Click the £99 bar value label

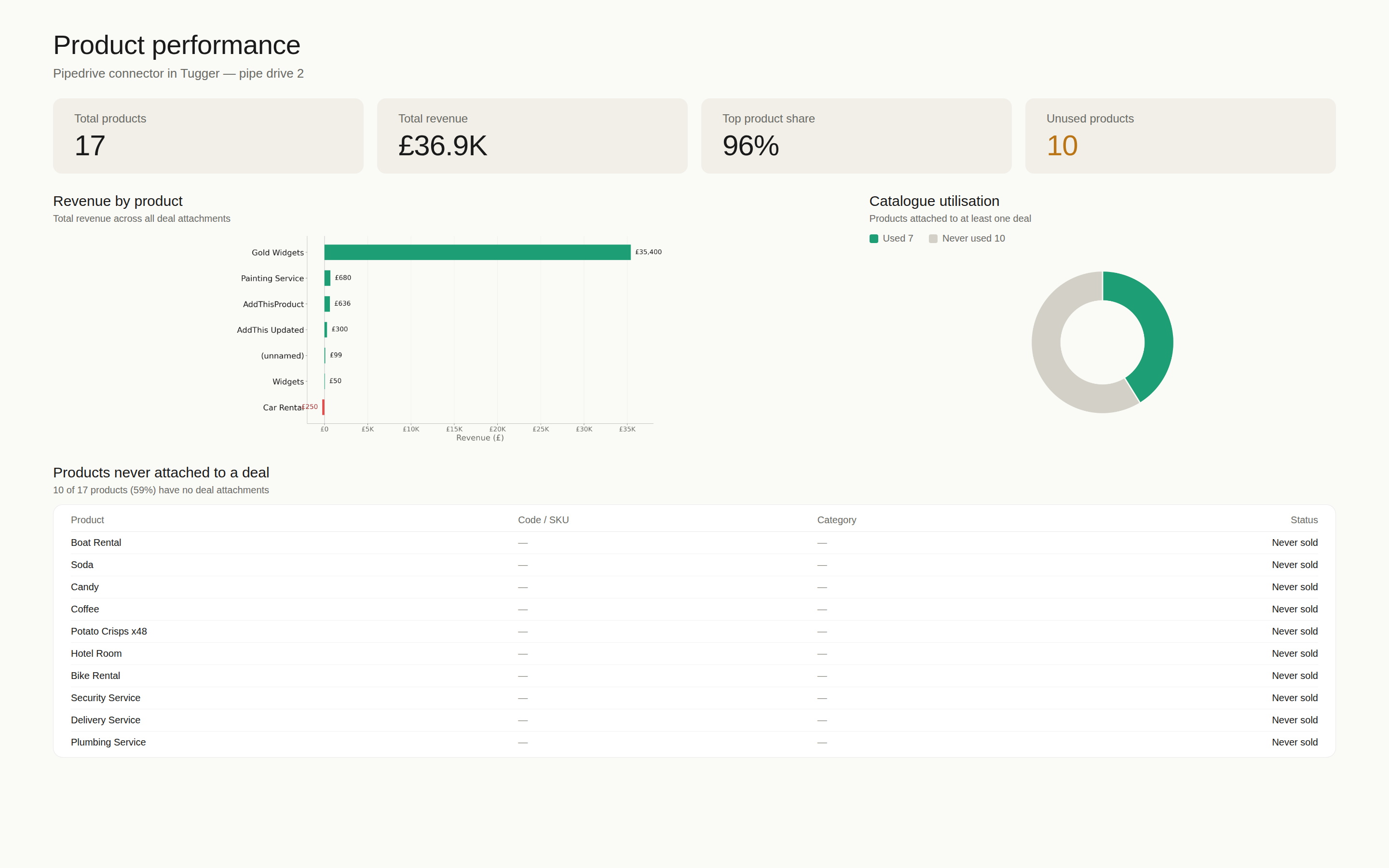pos(336,355)
